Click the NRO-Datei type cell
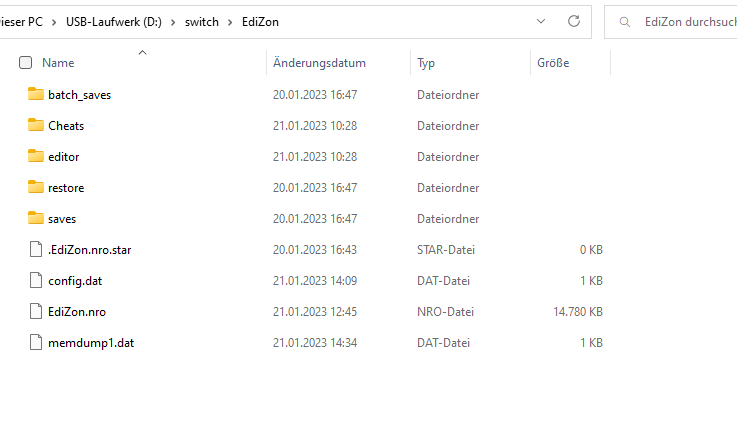This screenshot has height=442, width=737. click(445, 312)
